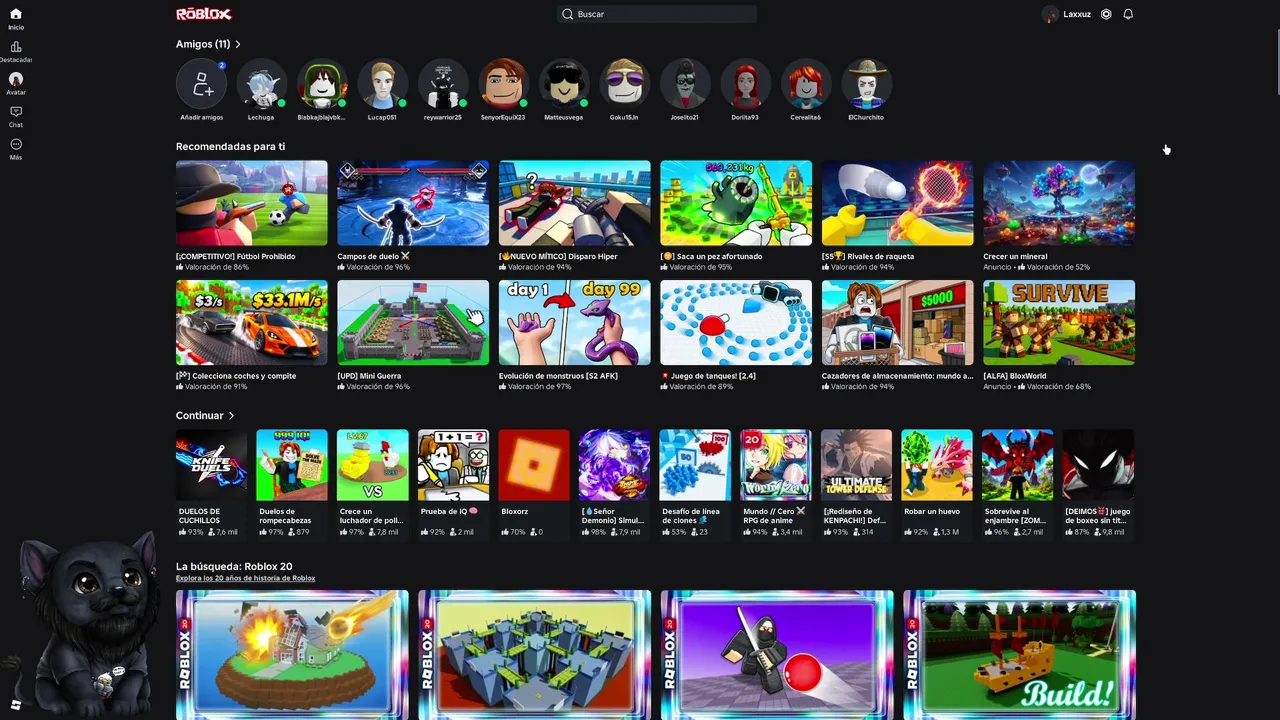
Task: Open the Fútbol Prohibido game thumbnail
Action: coord(252,203)
